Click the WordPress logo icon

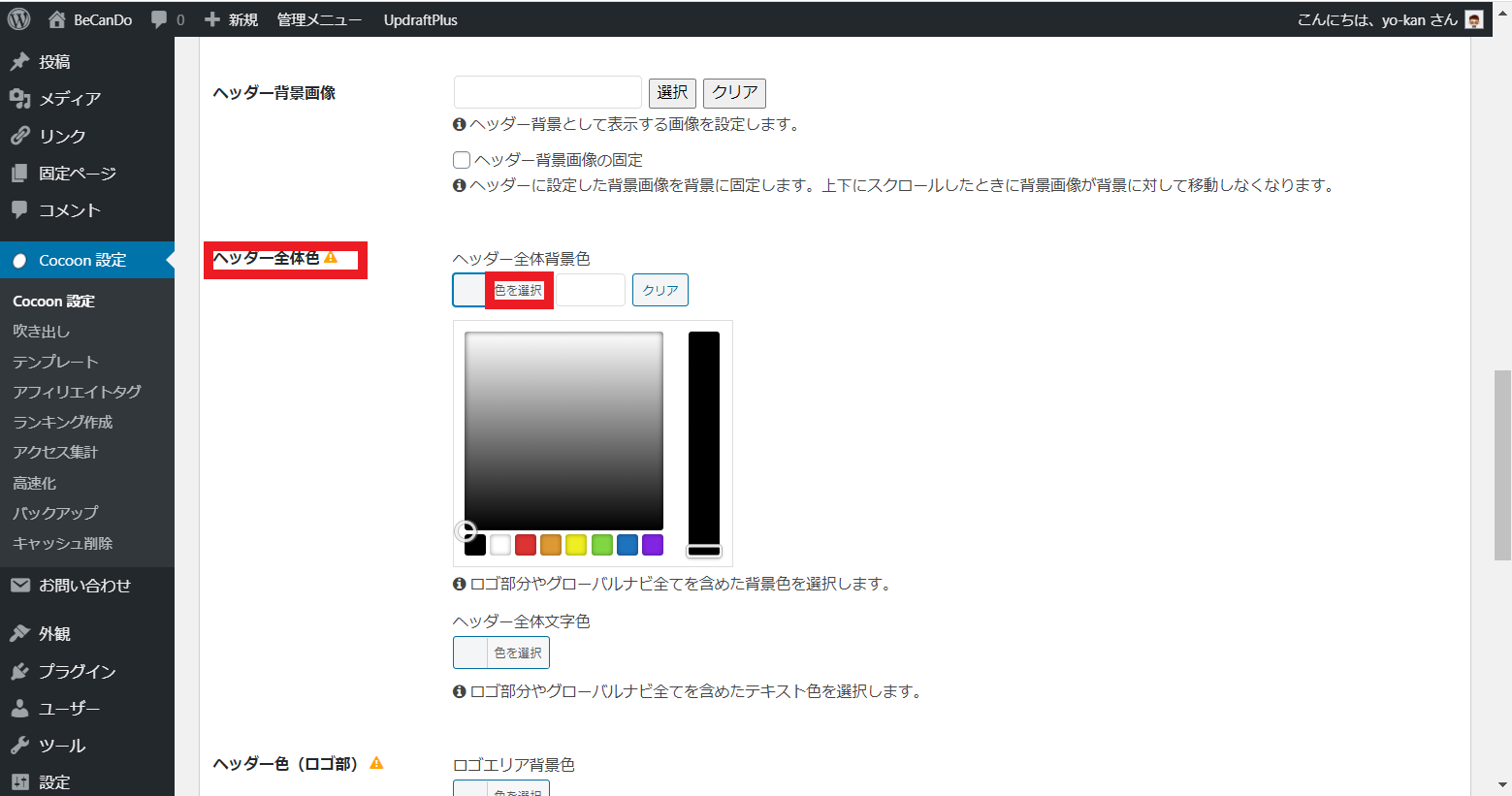point(19,19)
